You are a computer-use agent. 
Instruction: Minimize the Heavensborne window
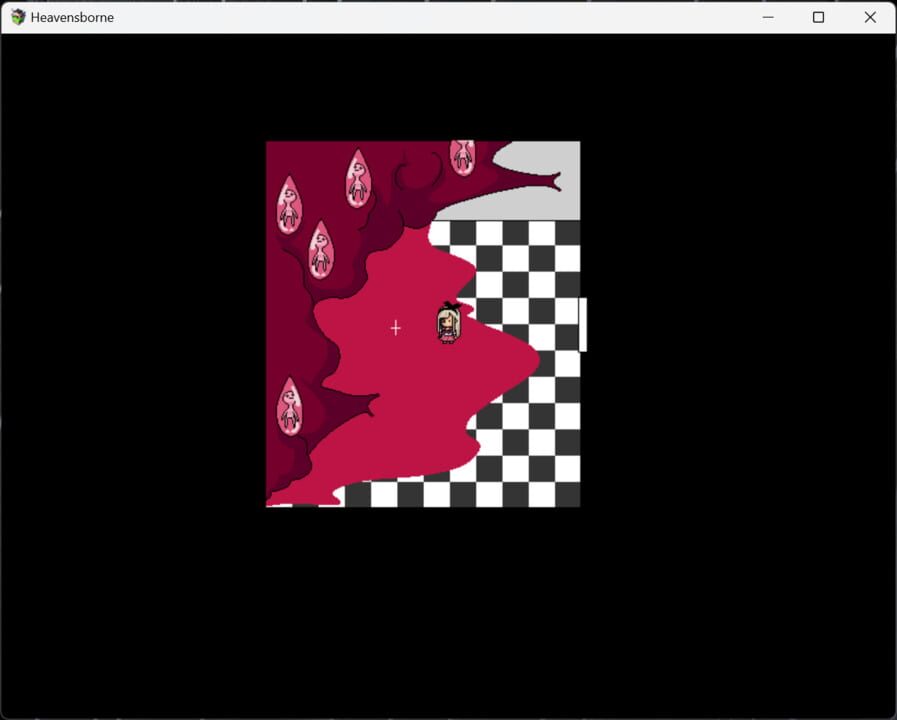767,17
